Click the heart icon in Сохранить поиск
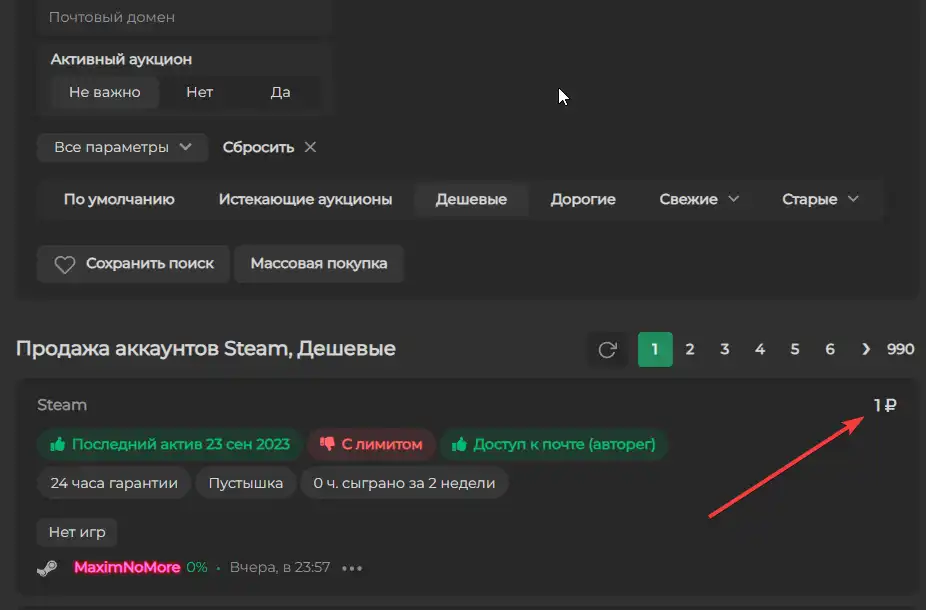 65,264
